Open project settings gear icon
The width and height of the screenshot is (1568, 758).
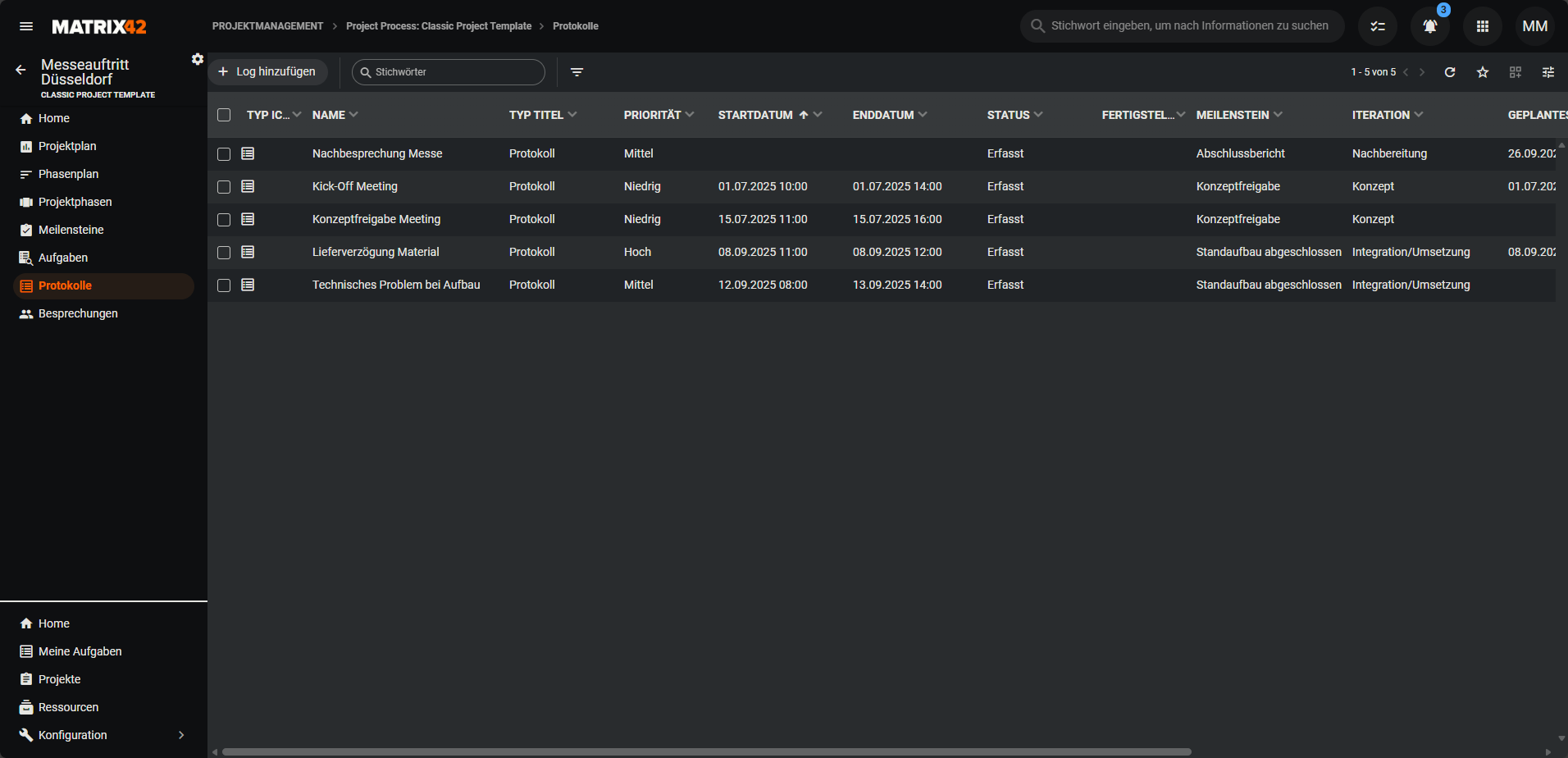coord(198,59)
